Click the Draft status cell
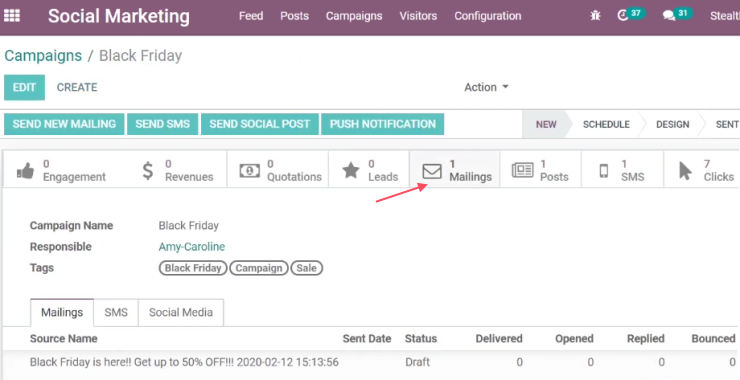The image size is (740, 380). point(417,363)
